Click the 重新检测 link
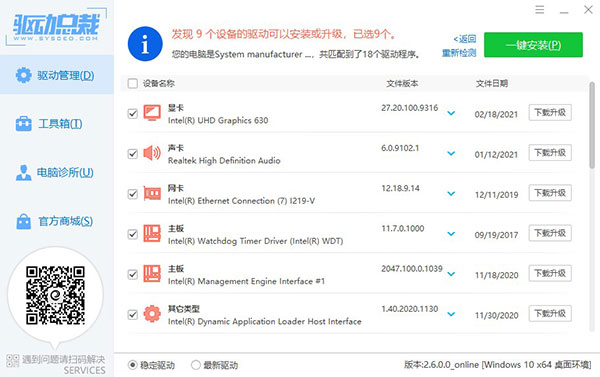The width and height of the screenshot is (600, 377). 459,53
